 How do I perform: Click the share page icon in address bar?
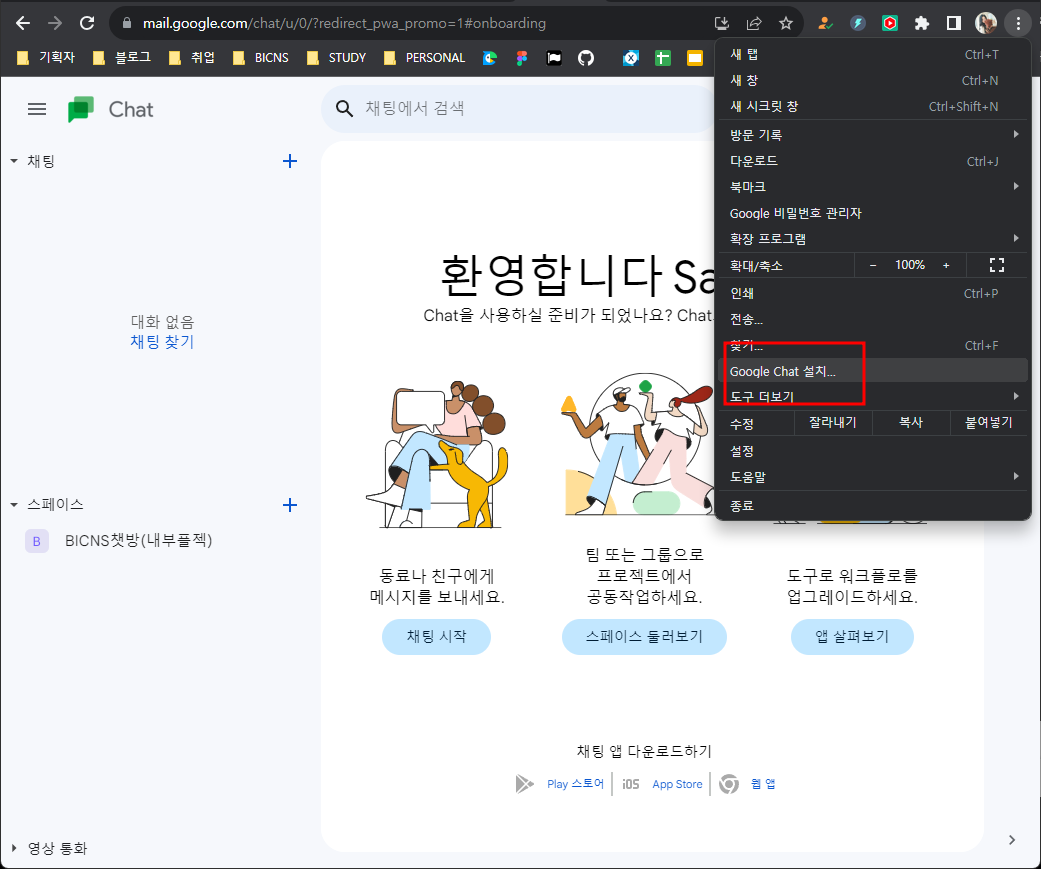pyautogui.click(x=754, y=23)
